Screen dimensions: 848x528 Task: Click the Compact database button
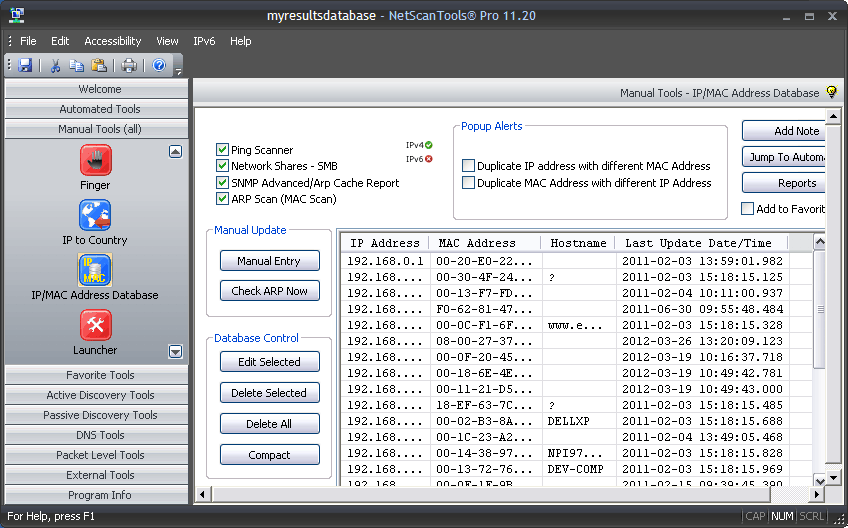pos(269,455)
